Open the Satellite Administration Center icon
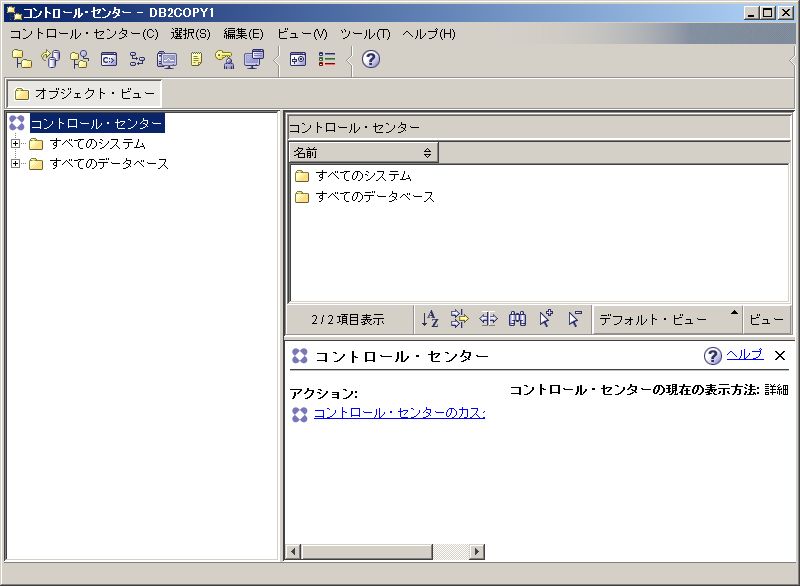800x586 pixels. coord(80,59)
